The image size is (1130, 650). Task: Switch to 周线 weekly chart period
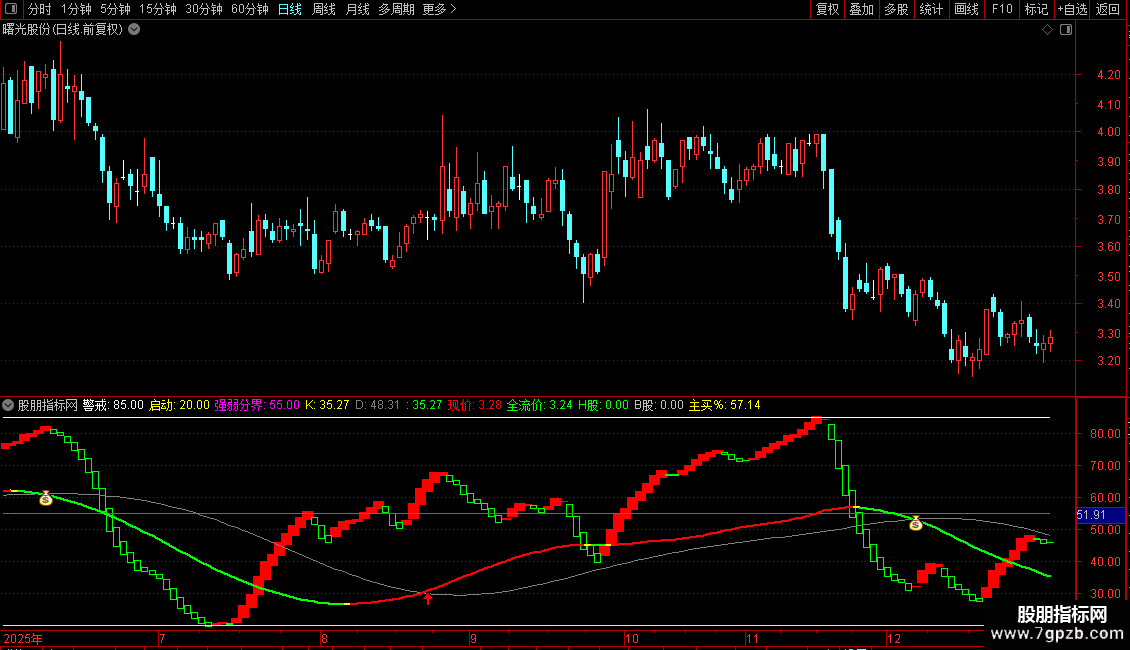point(323,9)
